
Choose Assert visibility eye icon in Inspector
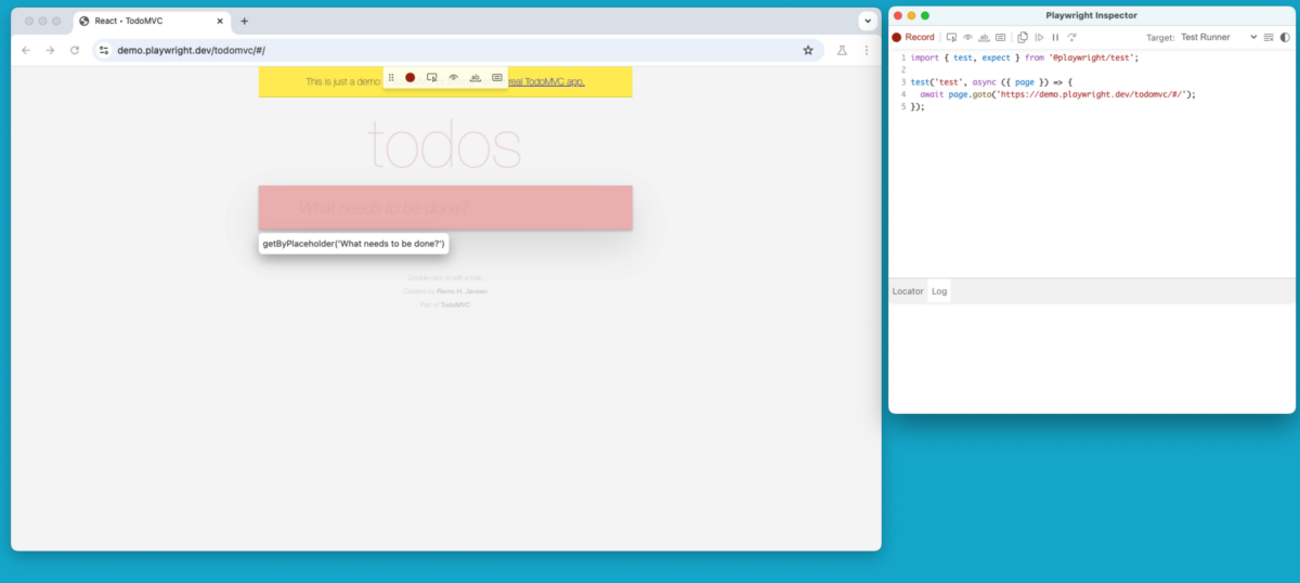[968, 37]
